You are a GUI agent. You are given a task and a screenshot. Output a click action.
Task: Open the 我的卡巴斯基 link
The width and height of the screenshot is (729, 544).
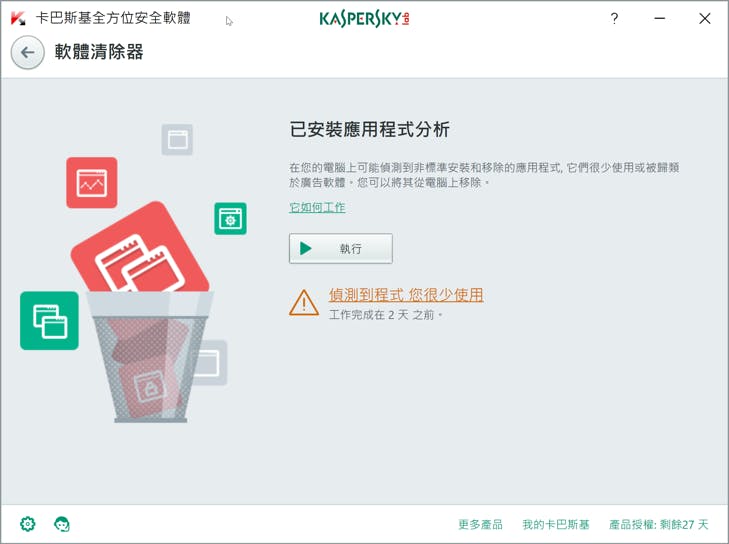[x=556, y=524]
